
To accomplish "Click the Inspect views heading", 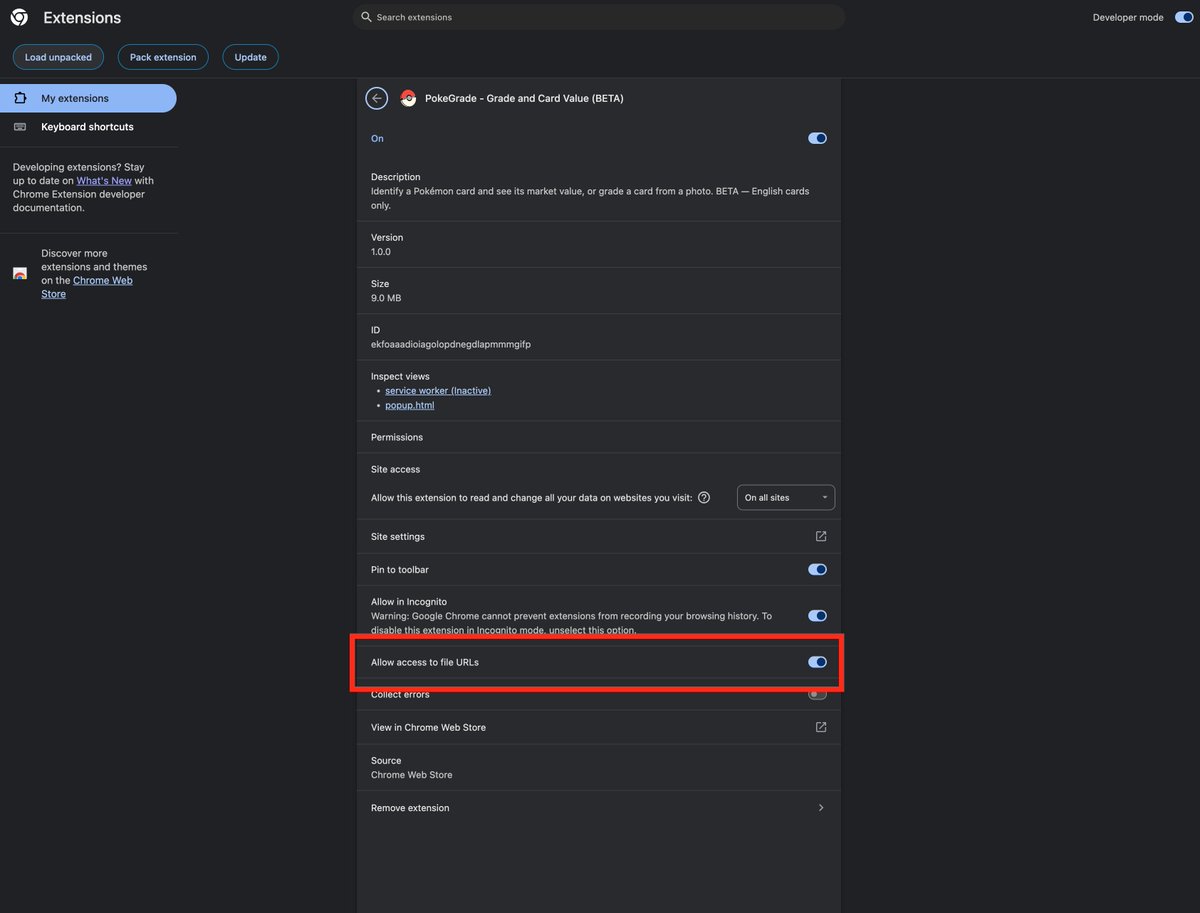I will [x=400, y=376].
